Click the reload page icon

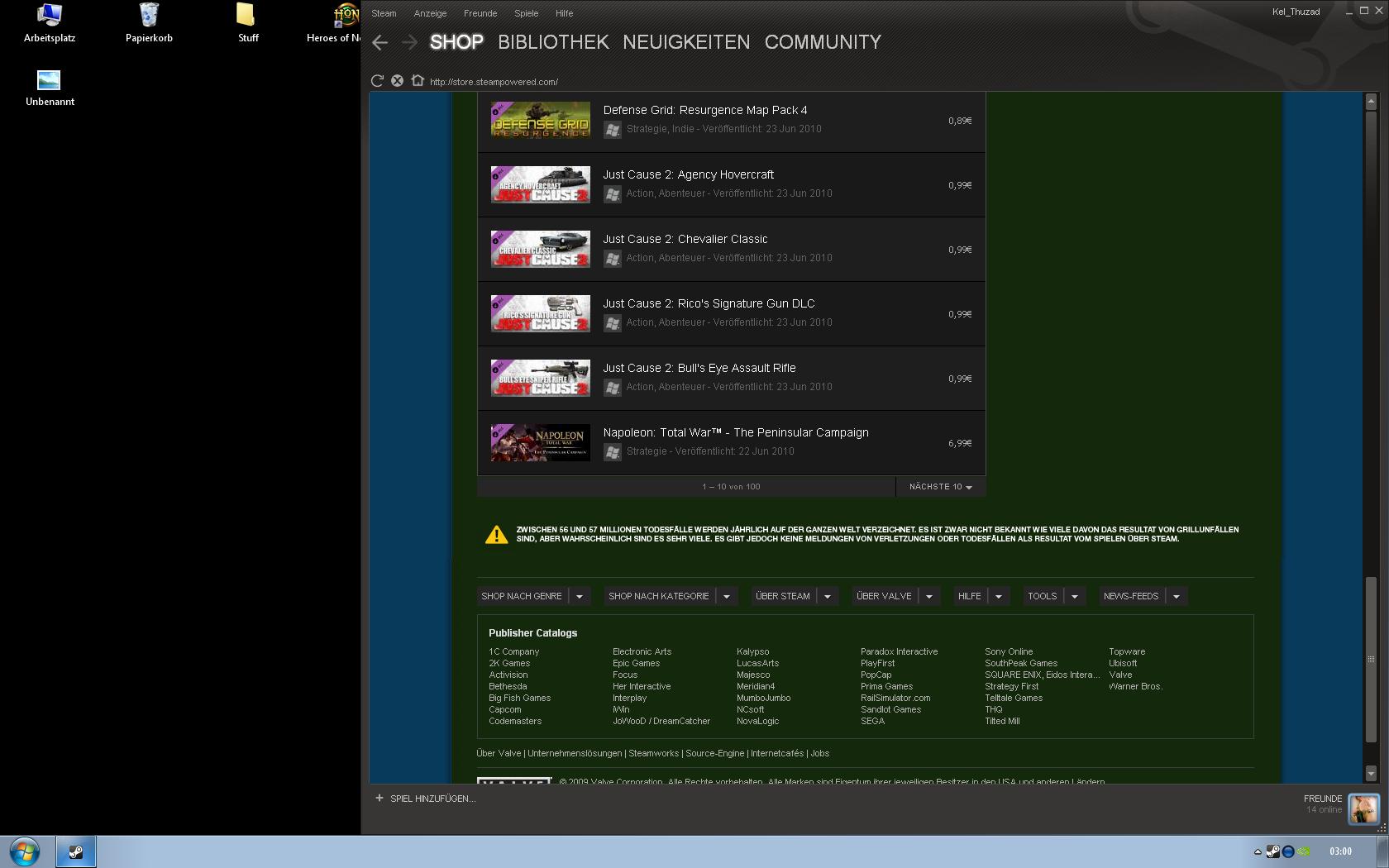click(377, 81)
